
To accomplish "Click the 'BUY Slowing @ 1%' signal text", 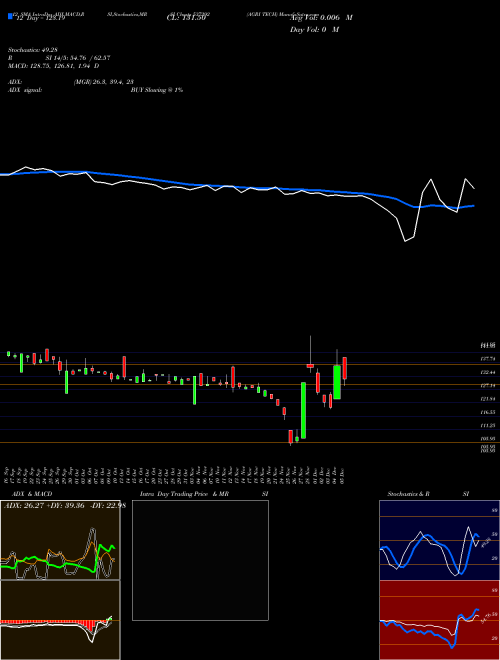I will tap(157, 90).
